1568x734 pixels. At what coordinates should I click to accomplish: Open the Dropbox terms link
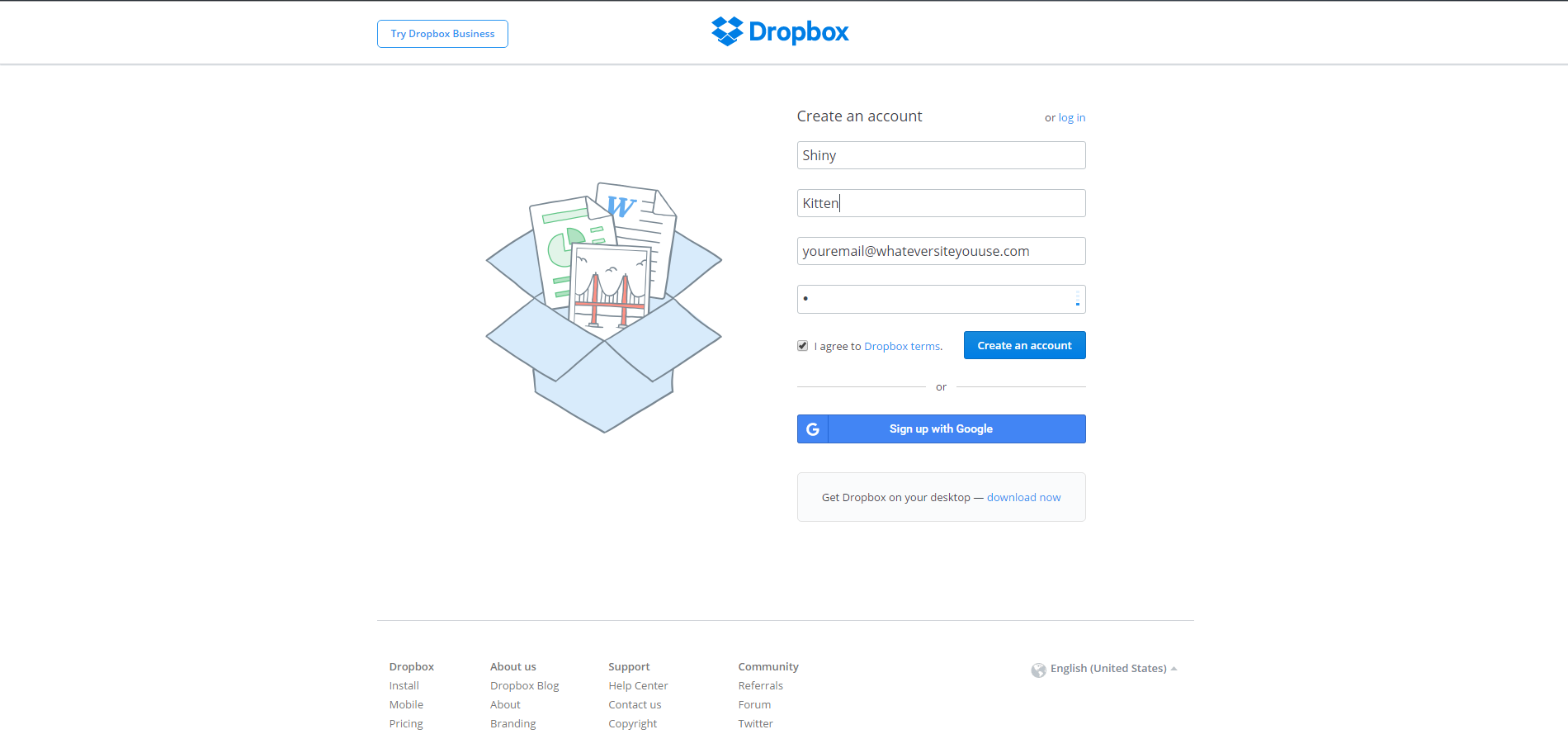[x=902, y=347]
